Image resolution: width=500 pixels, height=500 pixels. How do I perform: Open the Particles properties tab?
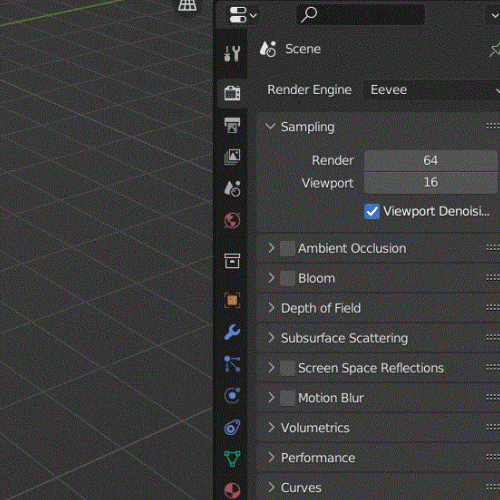pyautogui.click(x=232, y=364)
